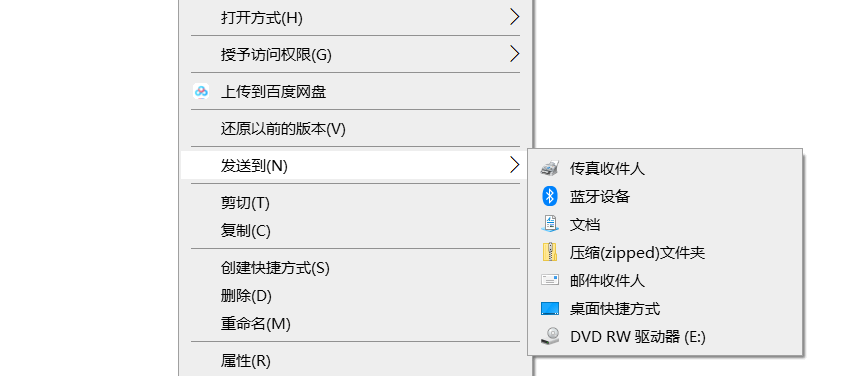Image resolution: width=858 pixels, height=376 pixels.
Task: Click the desktop shortcut monitor icon
Action: click(x=549, y=308)
